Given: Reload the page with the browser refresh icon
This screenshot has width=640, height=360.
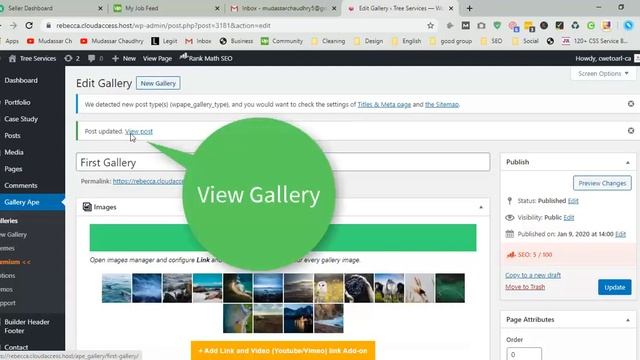Looking at the screenshot, I should [x=29, y=25].
